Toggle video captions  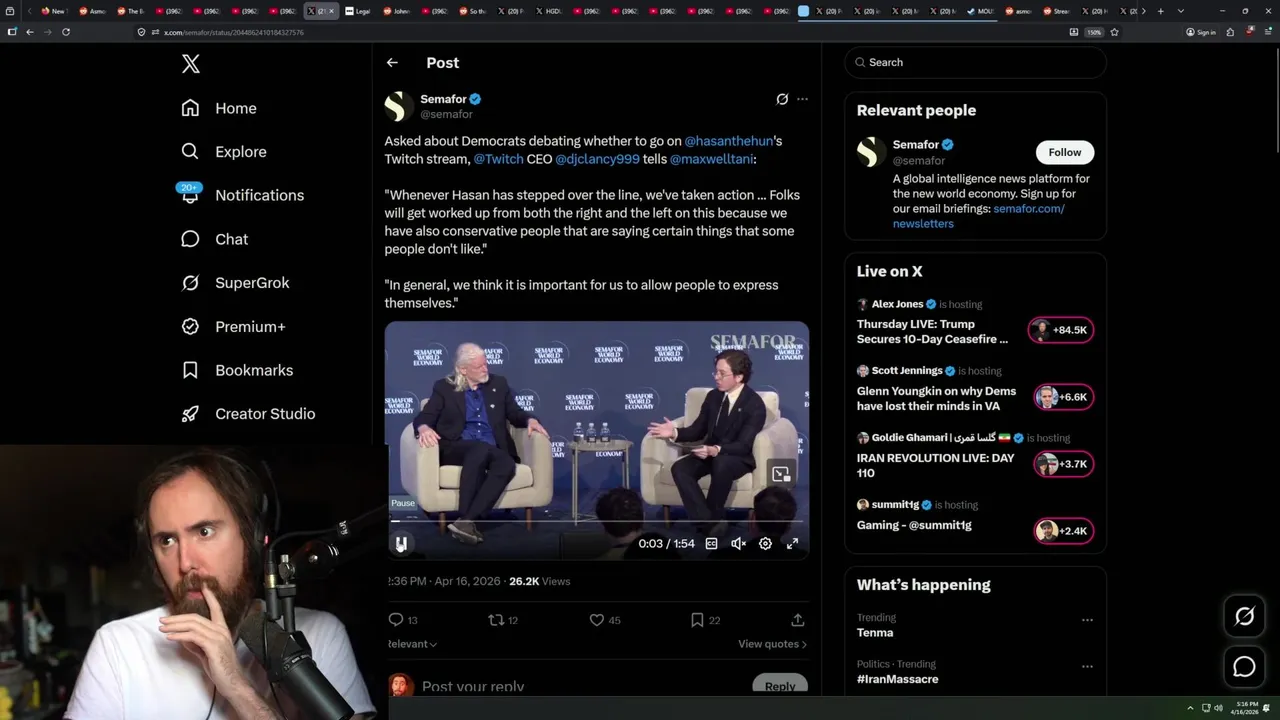tap(711, 544)
